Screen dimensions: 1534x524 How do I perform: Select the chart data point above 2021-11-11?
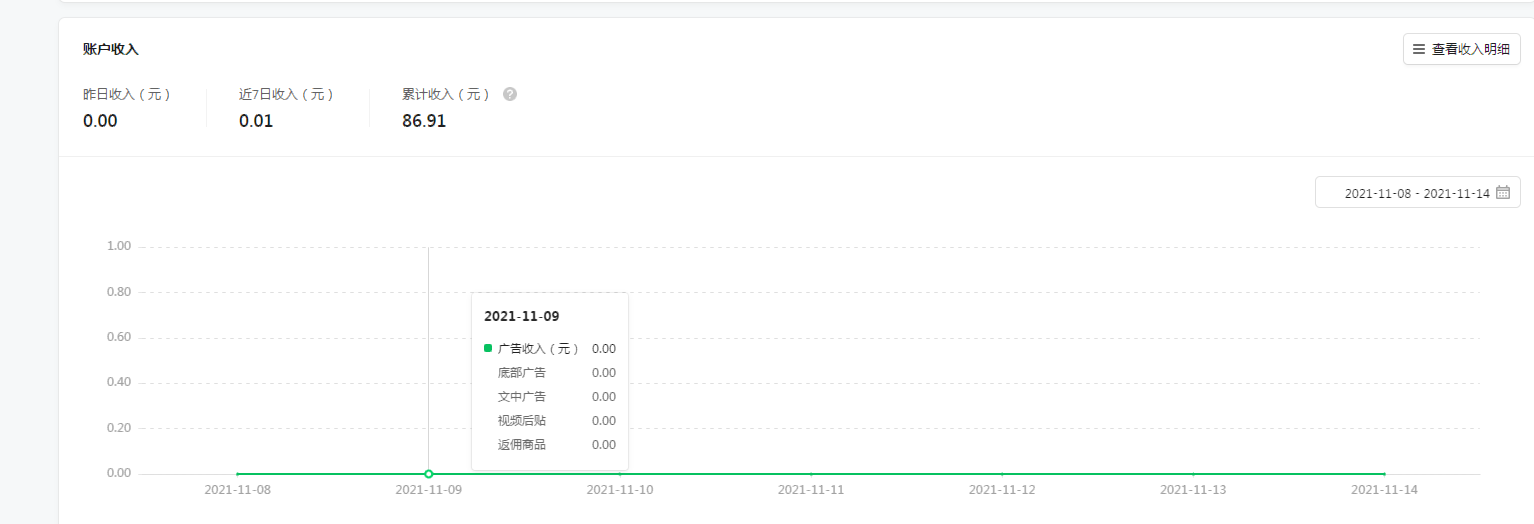(811, 473)
